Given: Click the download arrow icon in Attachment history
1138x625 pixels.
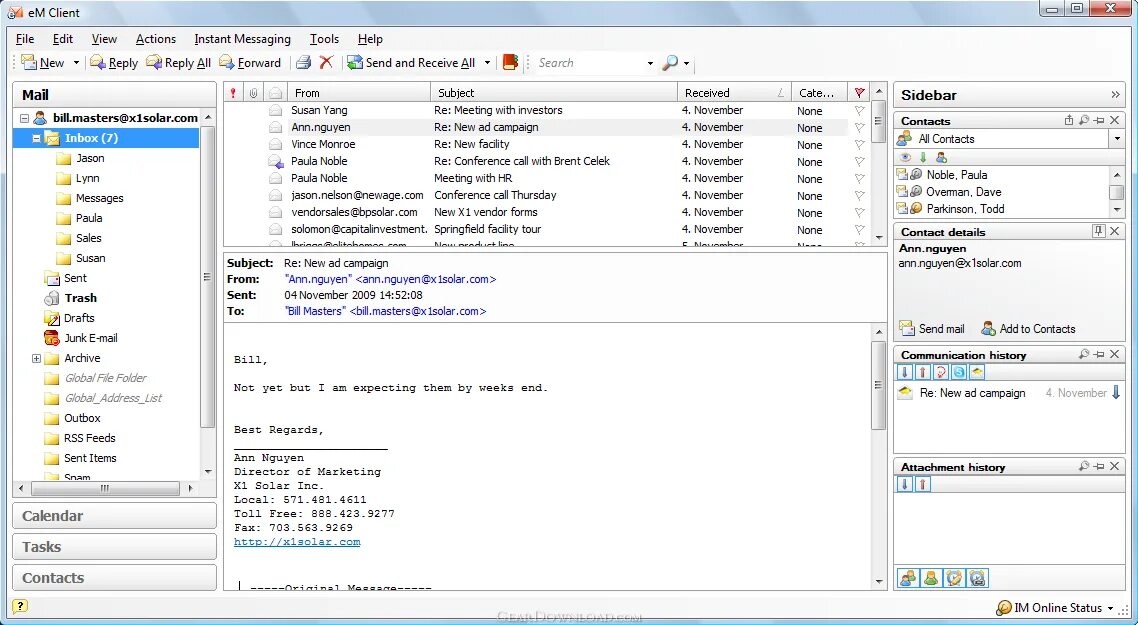Looking at the screenshot, I should pos(904,483).
